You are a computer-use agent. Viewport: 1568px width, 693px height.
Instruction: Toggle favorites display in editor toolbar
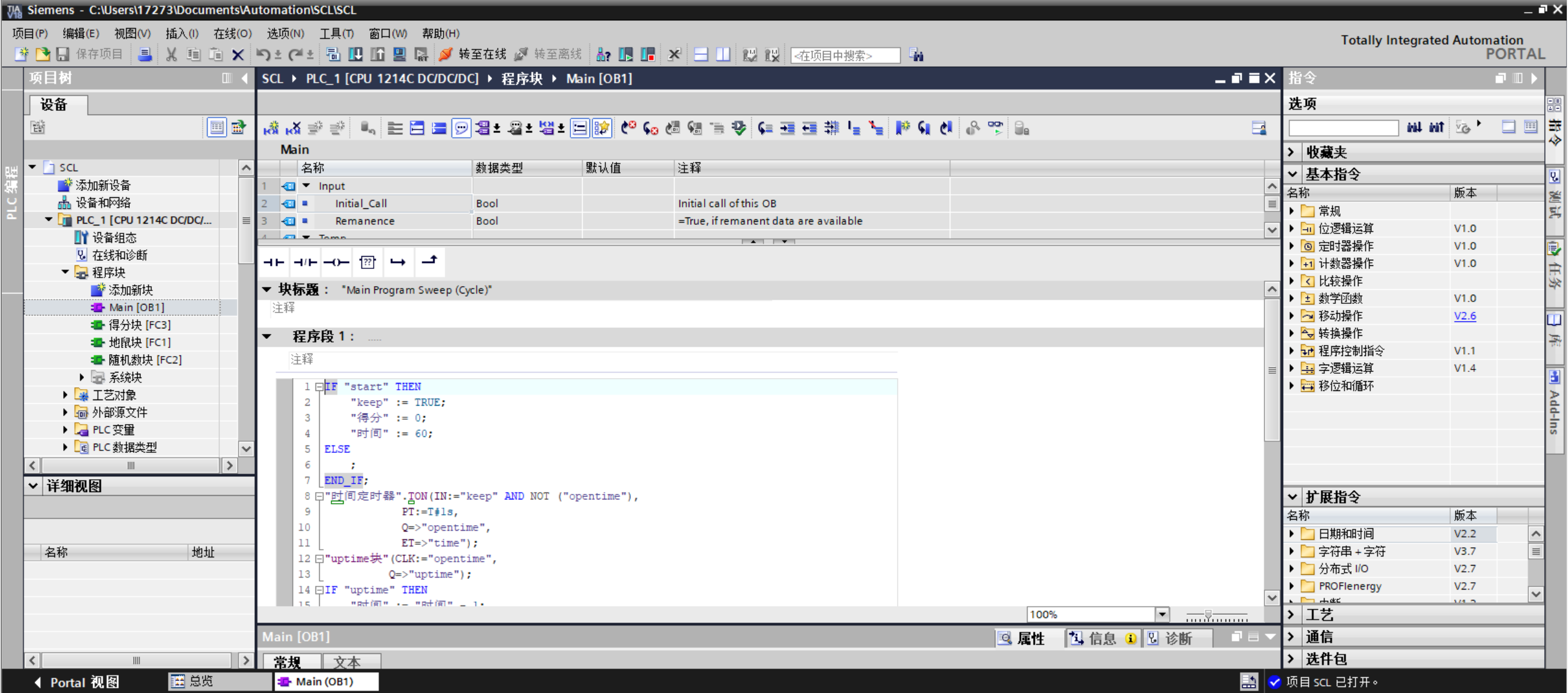(x=602, y=128)
